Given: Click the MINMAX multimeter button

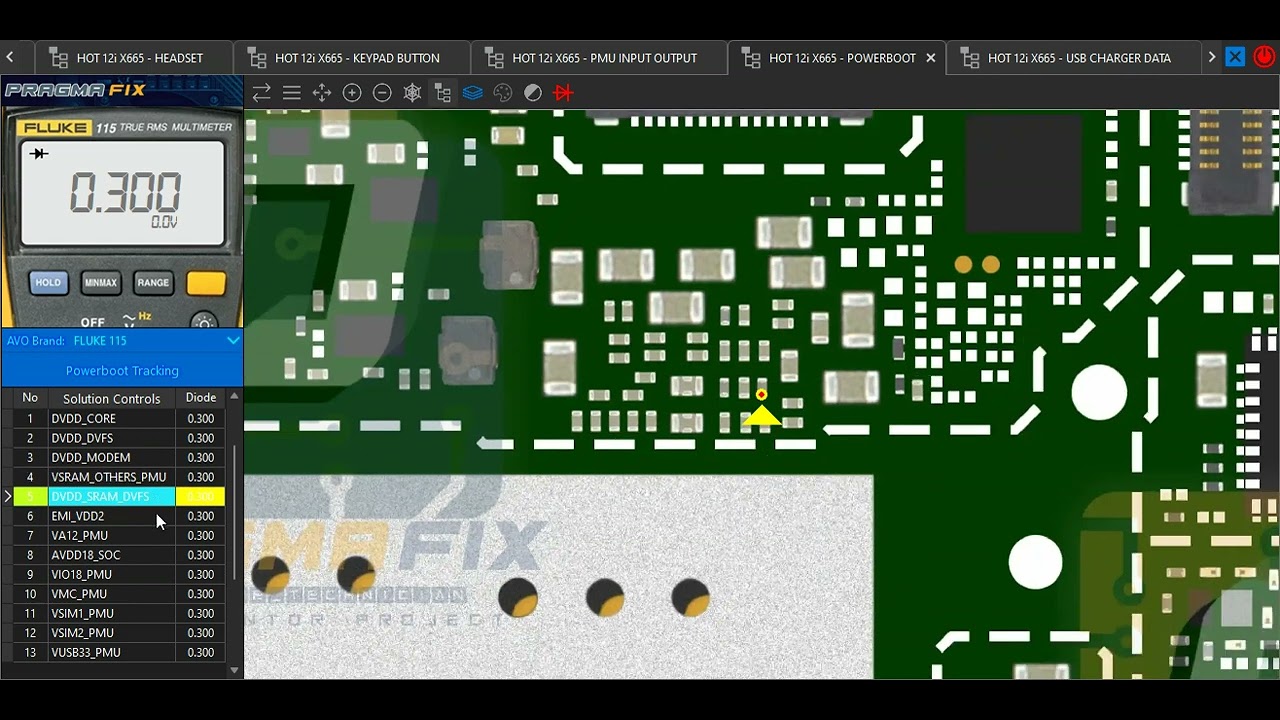Looking at the screenshot, I should (100, 283).
